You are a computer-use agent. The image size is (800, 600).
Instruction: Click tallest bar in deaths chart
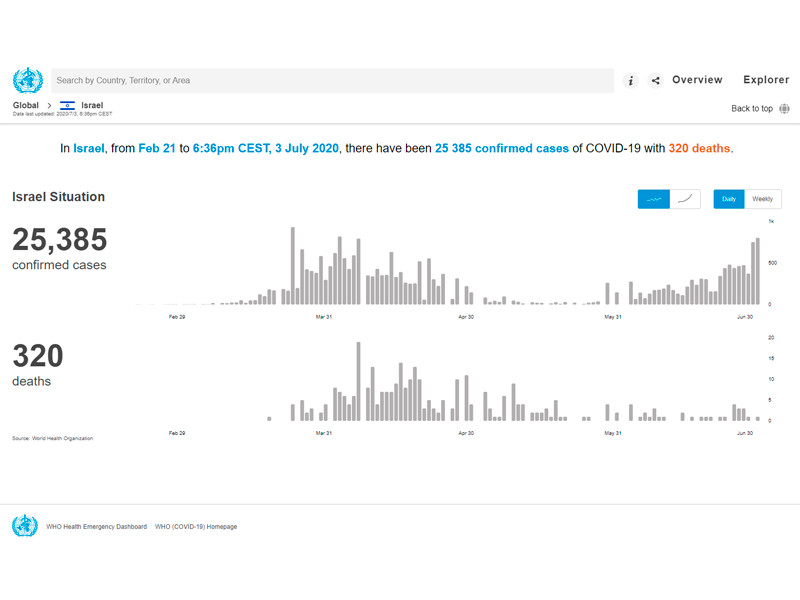(x=358, y=382)
